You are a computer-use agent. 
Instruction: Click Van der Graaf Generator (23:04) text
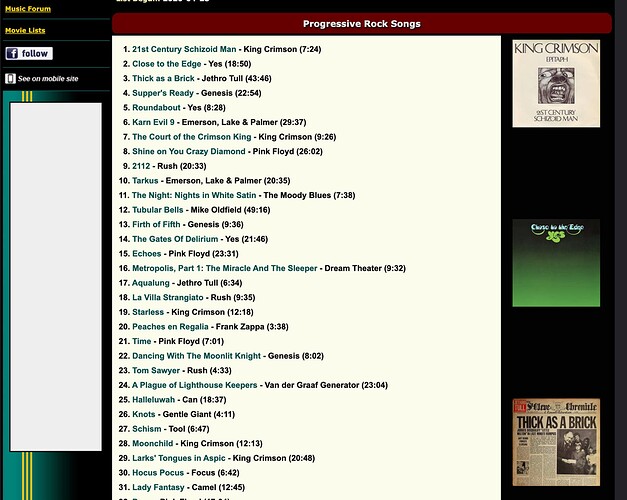click(x=326, y=385)
